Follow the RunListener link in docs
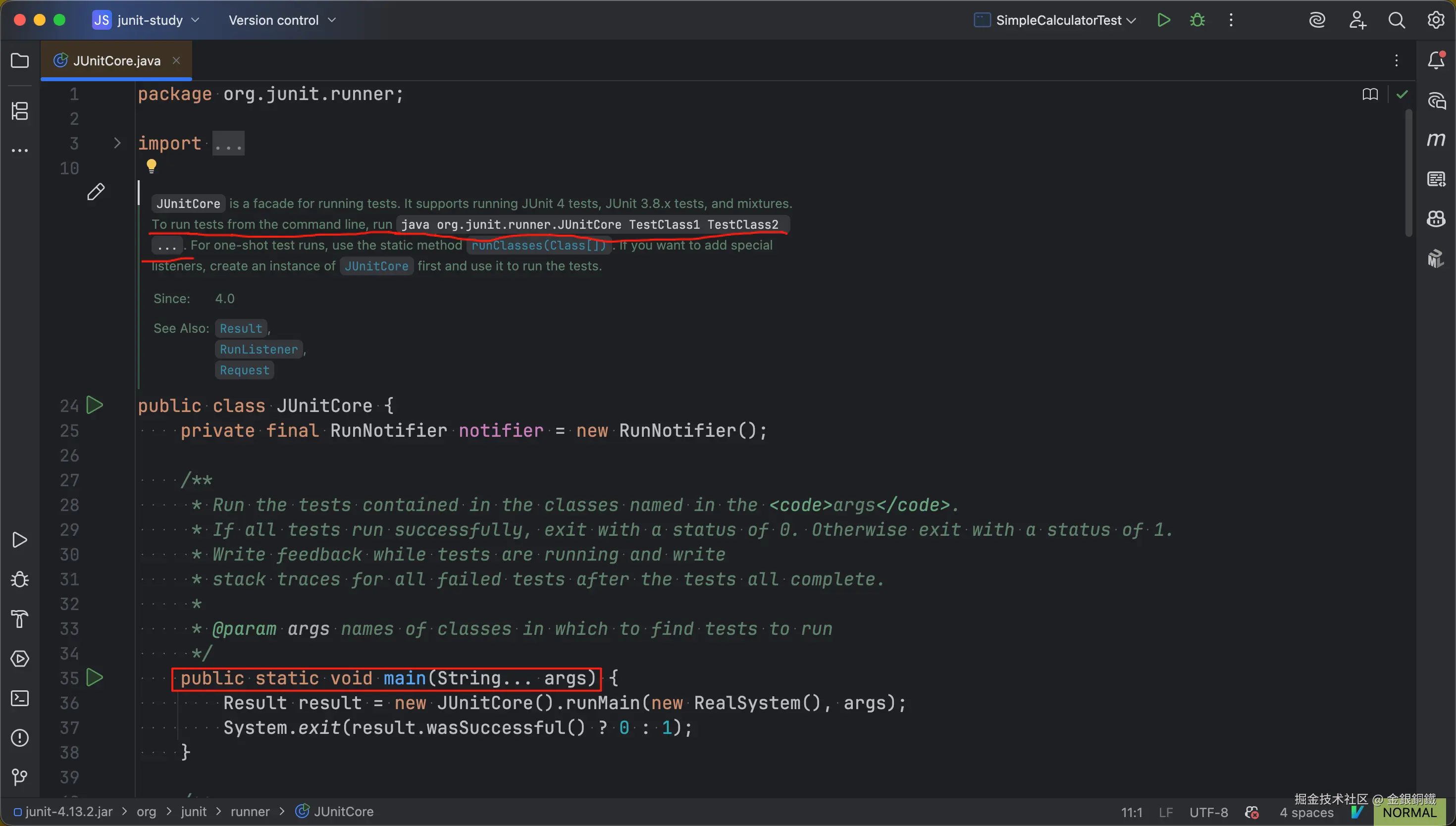Viewport: 1456px width, 826px height. pos(259,350)
